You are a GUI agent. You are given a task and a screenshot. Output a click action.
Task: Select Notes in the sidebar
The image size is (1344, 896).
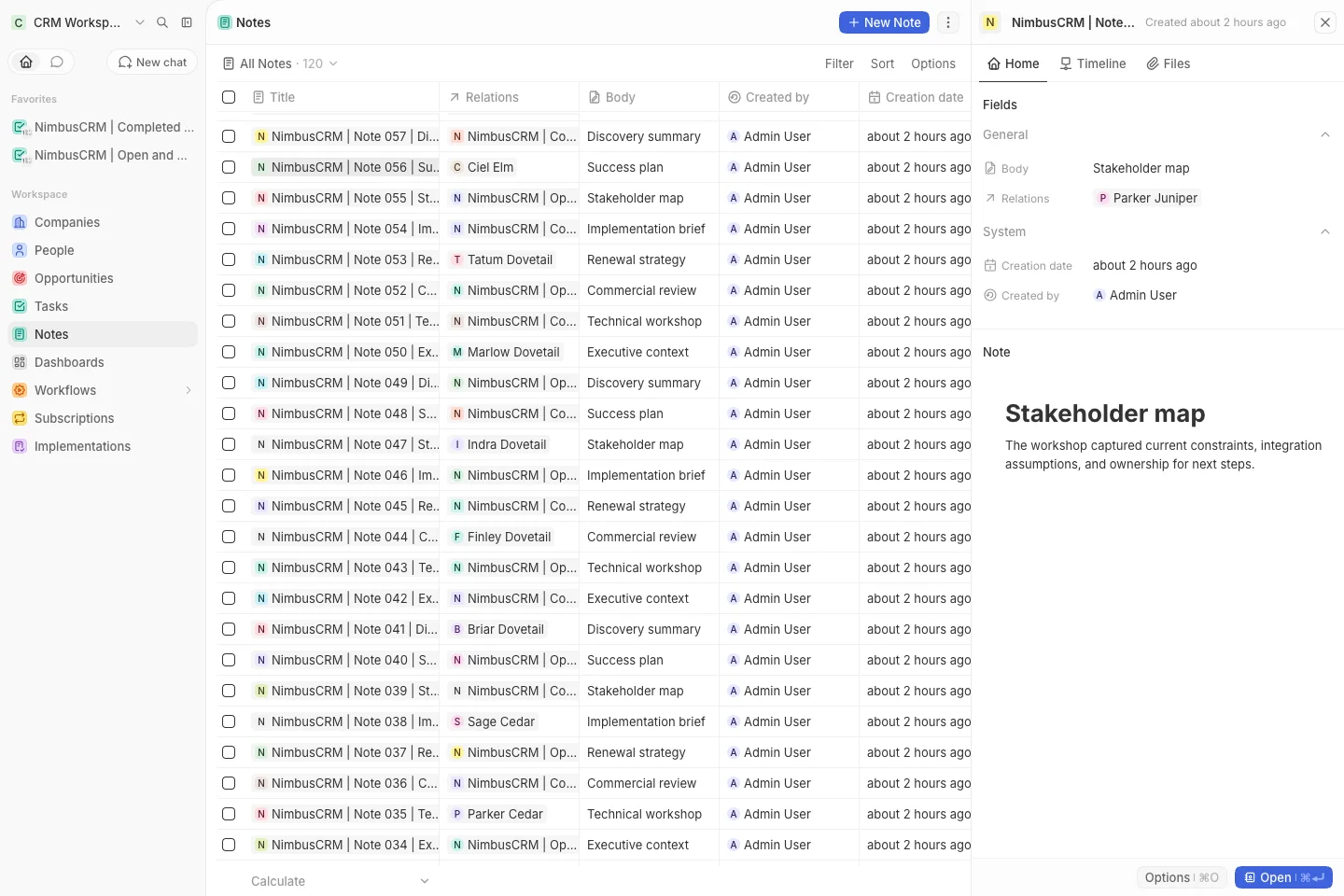(103, 334)
